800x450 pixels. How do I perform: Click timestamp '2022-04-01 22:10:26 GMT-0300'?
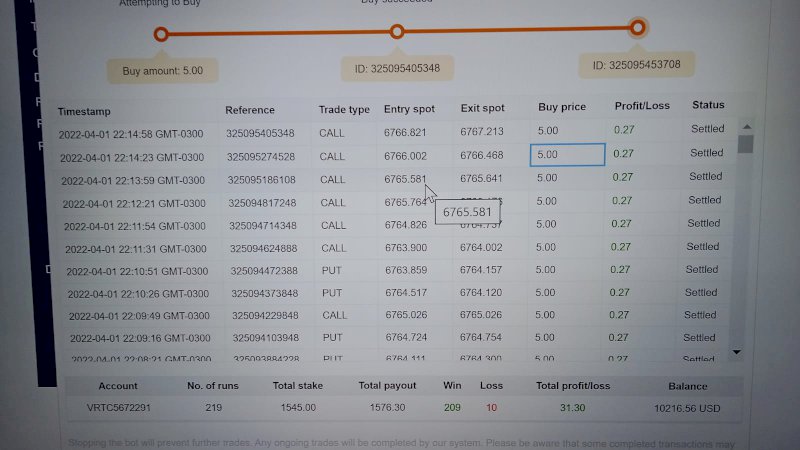pyautogui.click(x=138, y=294)
